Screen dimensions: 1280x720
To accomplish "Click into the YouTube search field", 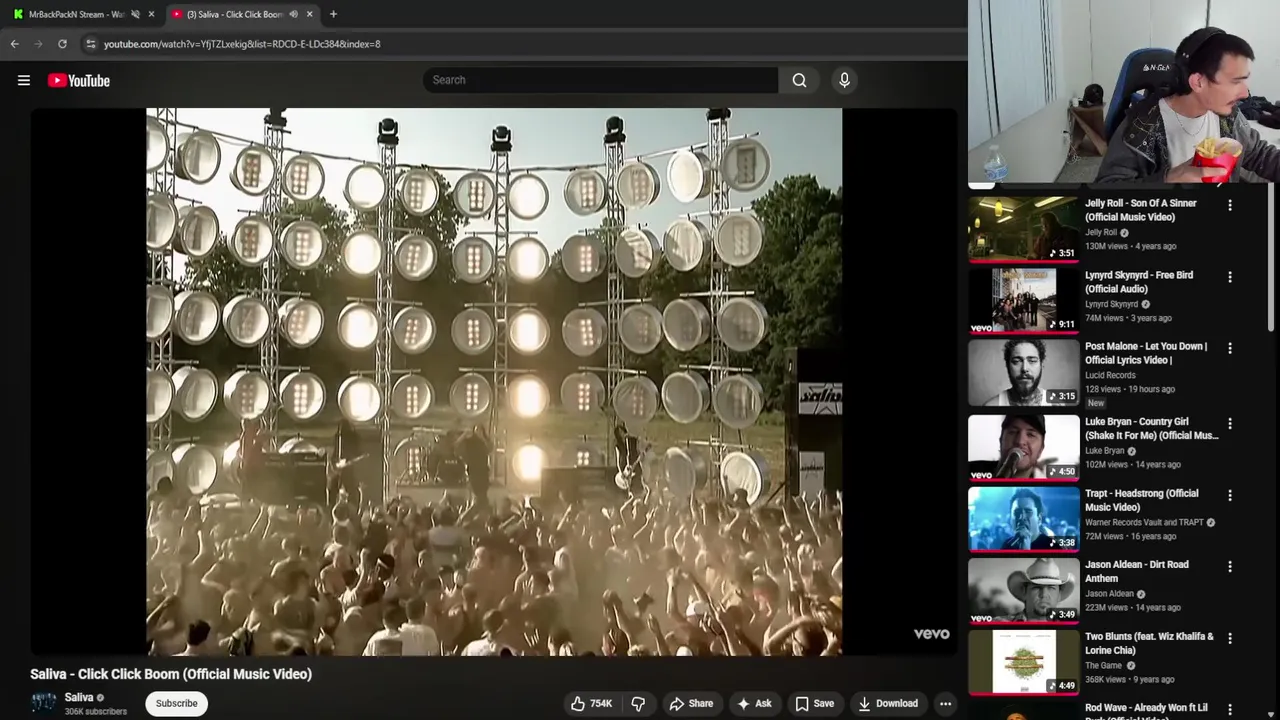I will 600,80.
